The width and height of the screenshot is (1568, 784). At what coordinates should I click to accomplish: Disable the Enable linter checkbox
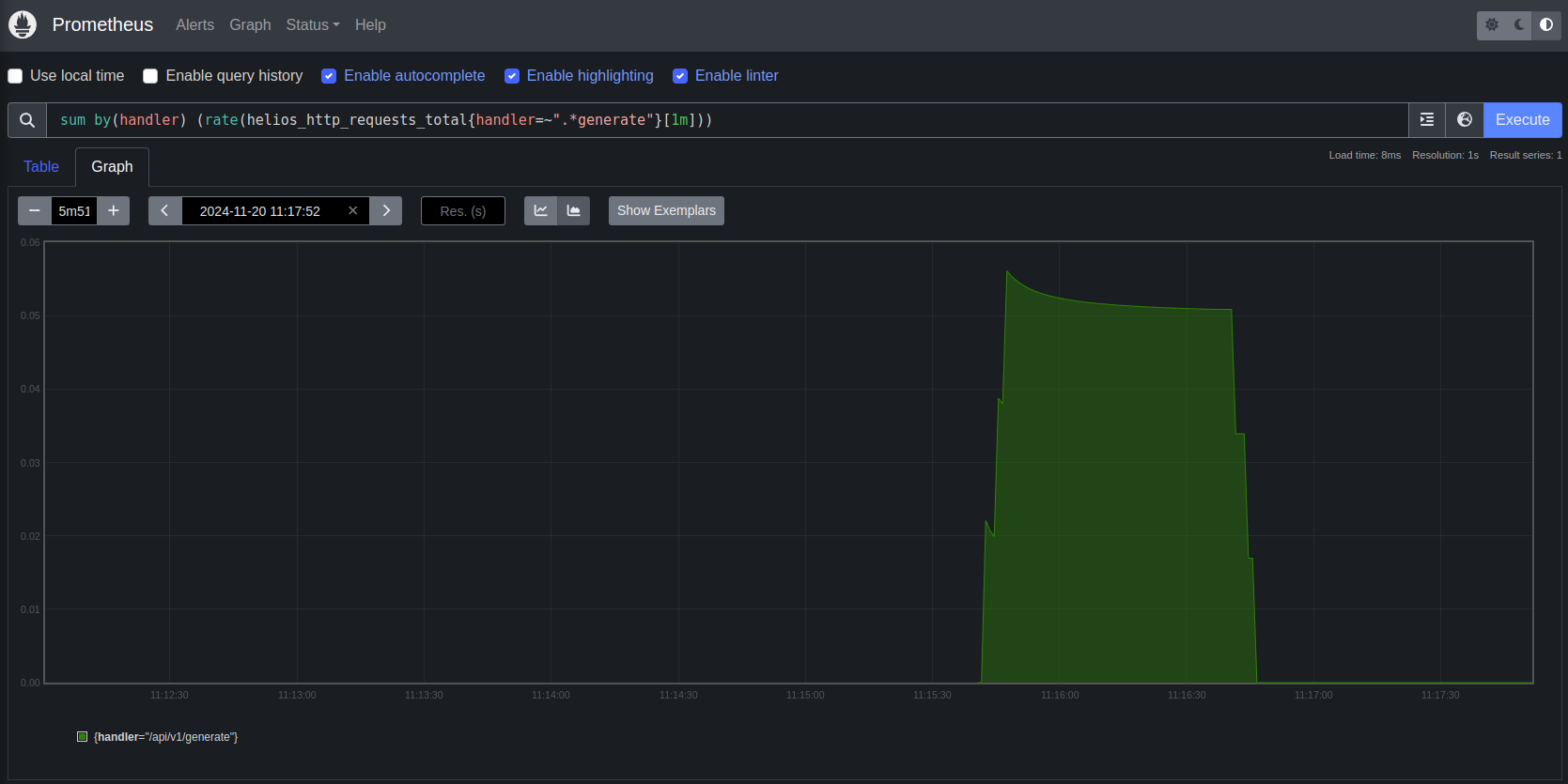tap(680, 76)
